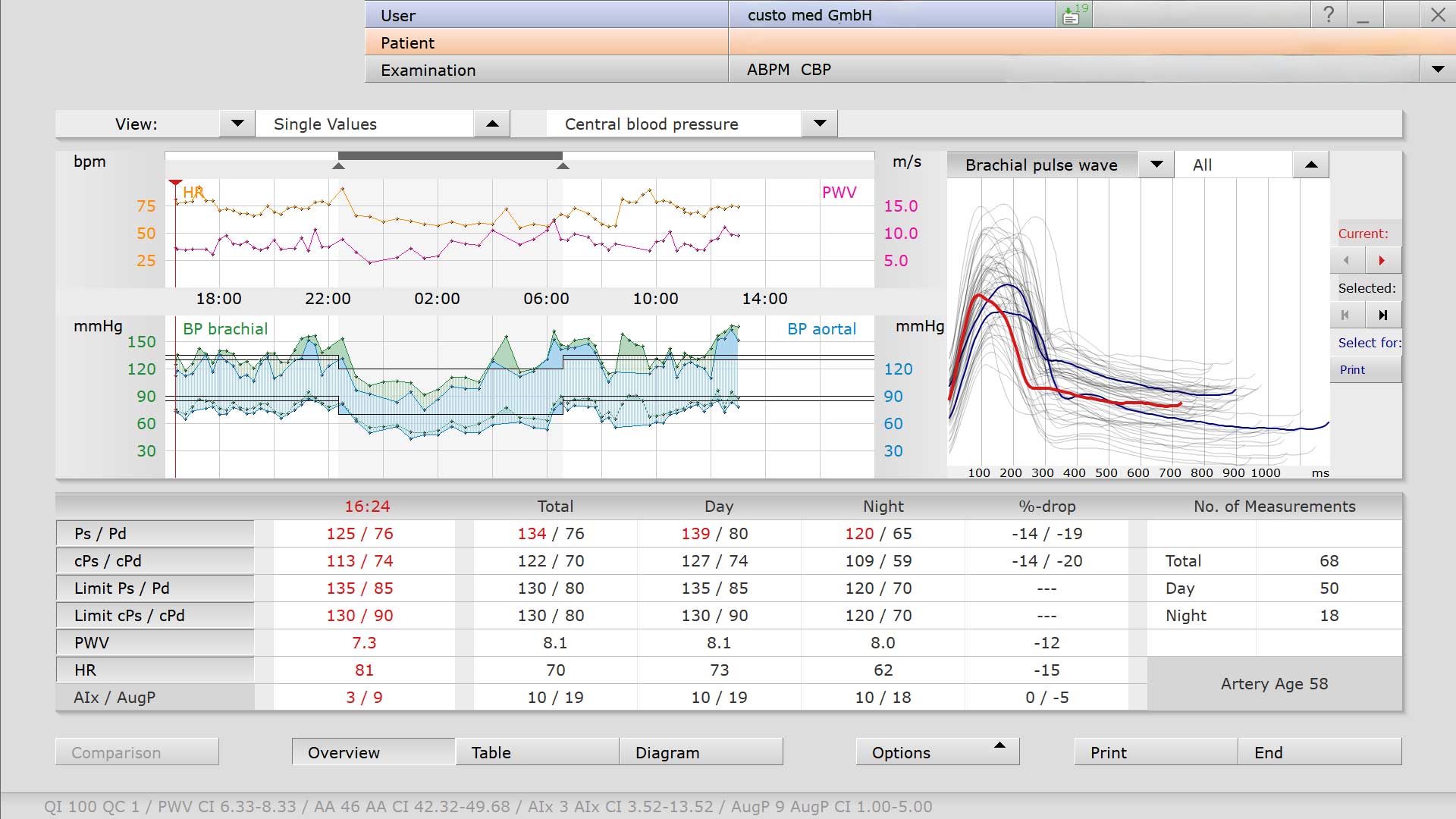Click the 134 / 76 total Ps/Pd value
The width and height of the screenshot is (1456, 819).
point(551,533)
